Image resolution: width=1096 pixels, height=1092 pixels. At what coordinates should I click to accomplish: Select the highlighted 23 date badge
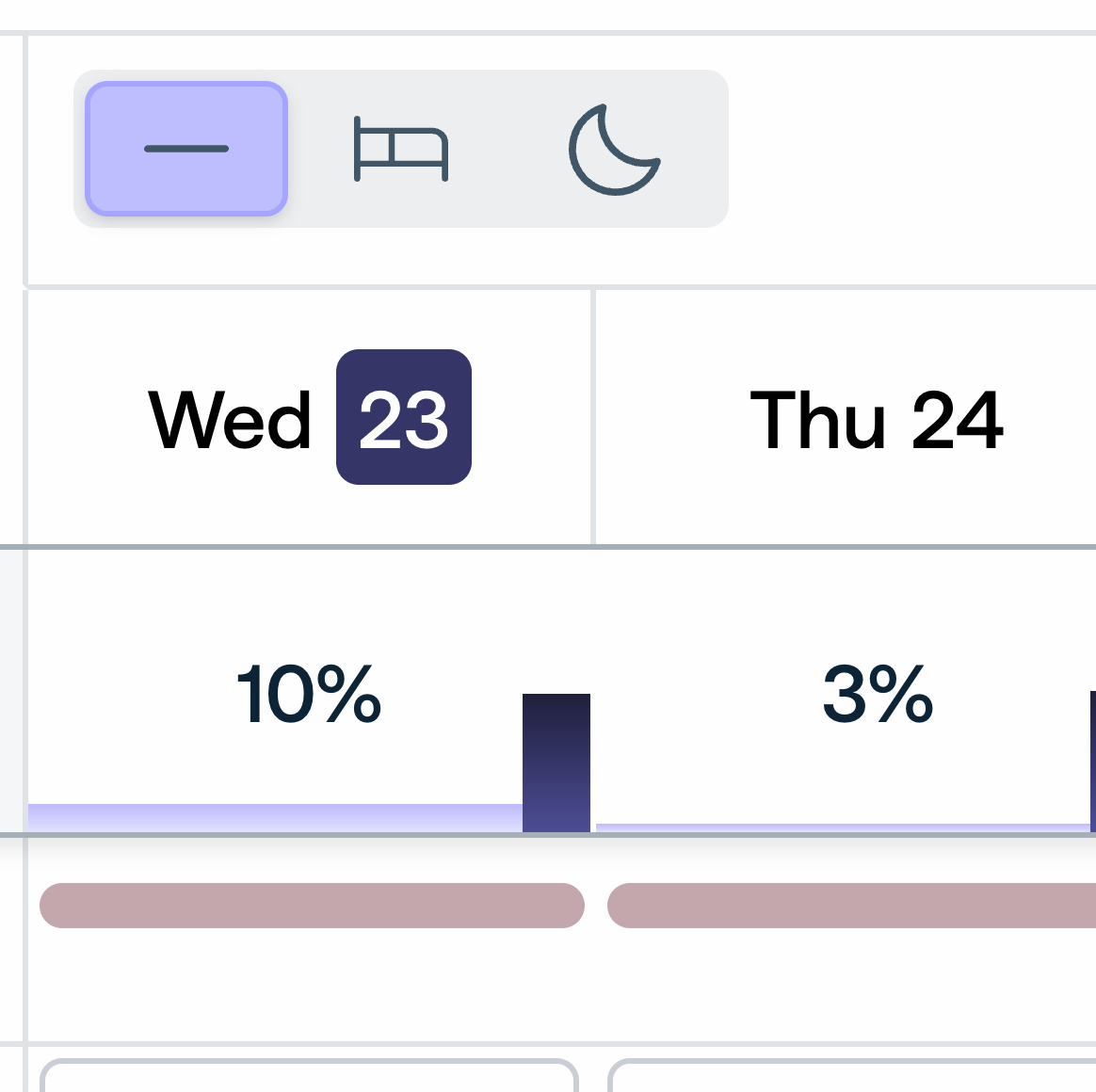pos(404,417)
